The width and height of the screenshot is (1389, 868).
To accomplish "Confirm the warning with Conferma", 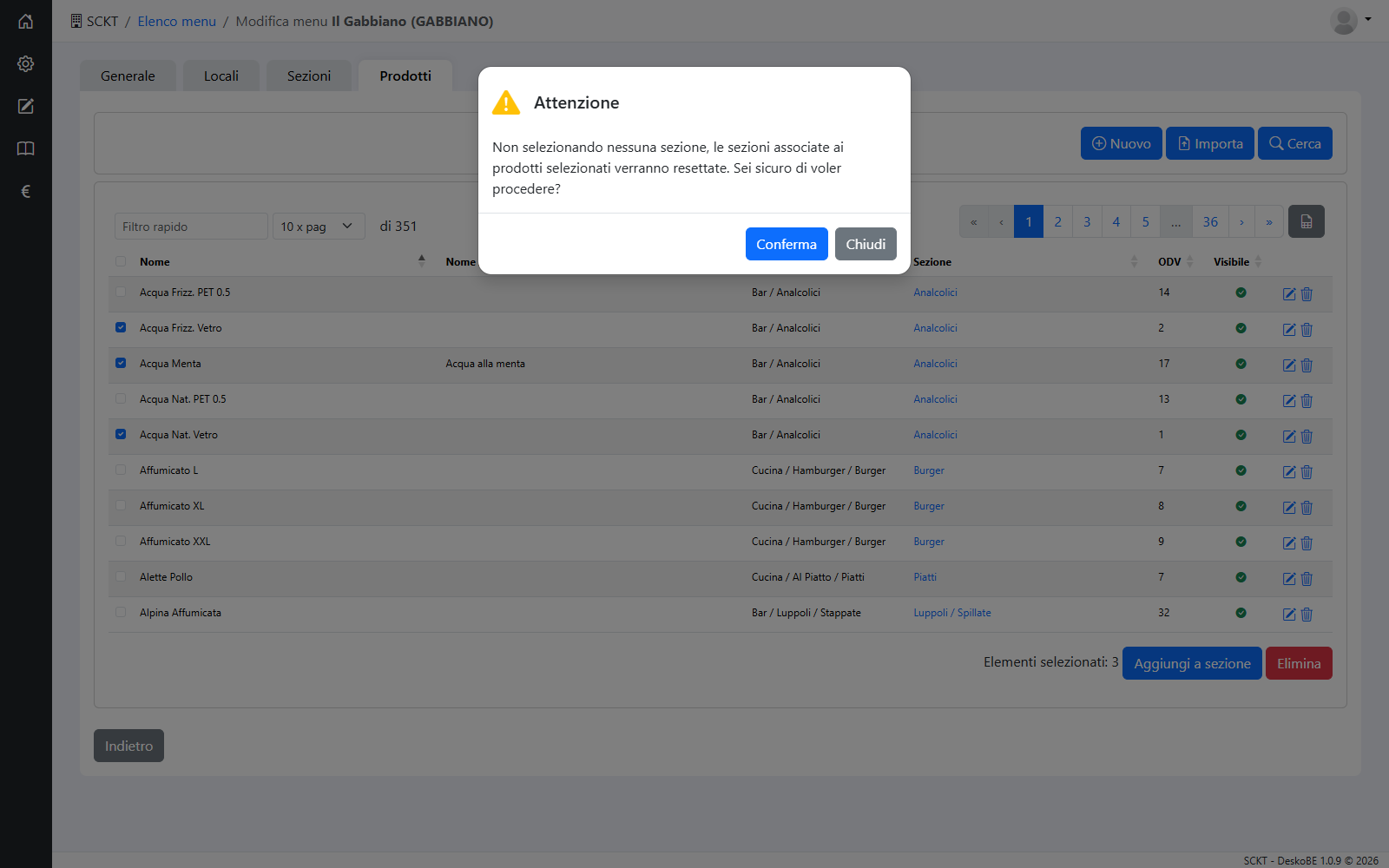I will 787,244.
